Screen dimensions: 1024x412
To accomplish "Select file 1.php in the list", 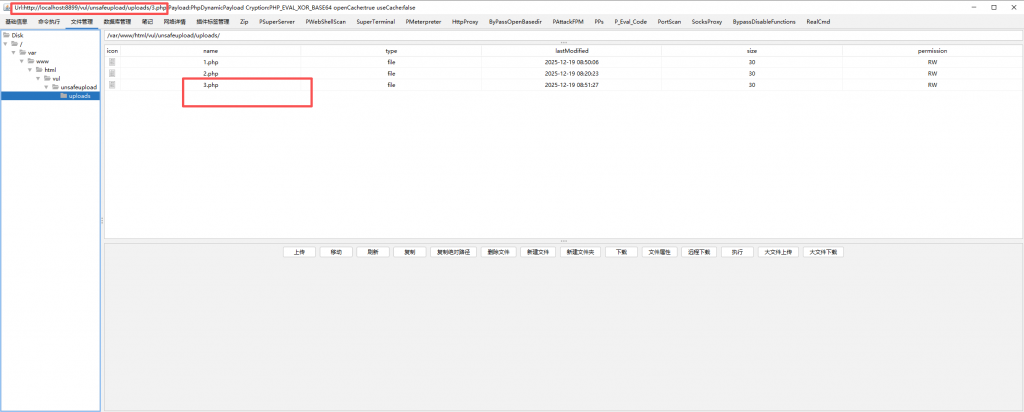I will point(210,62).
